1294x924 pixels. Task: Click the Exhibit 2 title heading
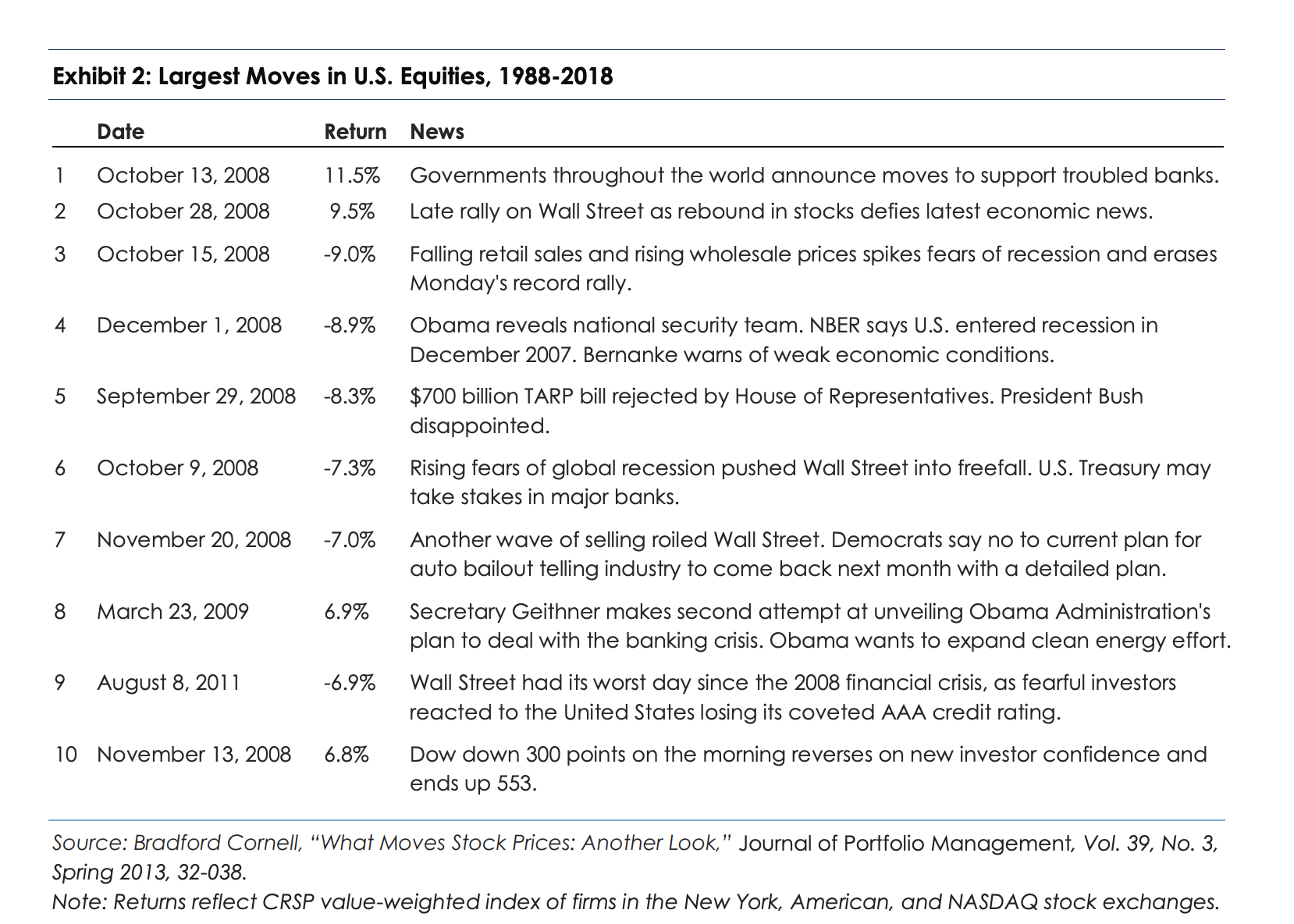click(x=332, y=76)
